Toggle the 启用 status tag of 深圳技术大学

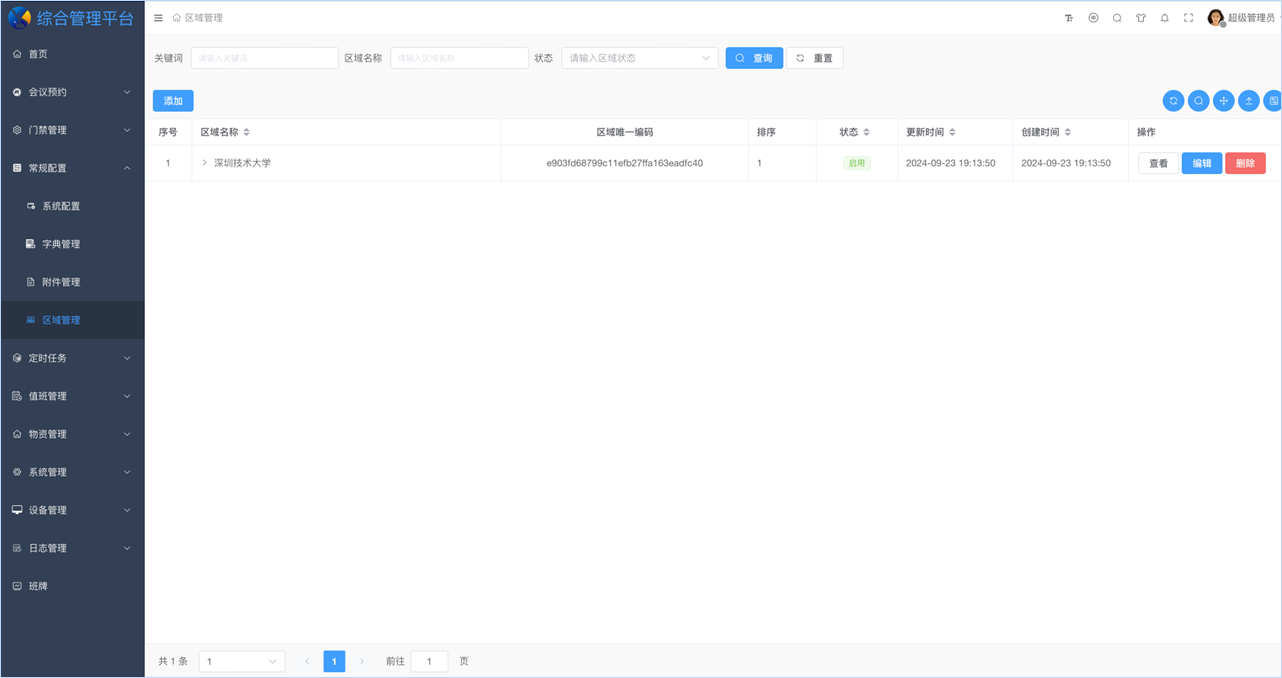pos(856,163)
